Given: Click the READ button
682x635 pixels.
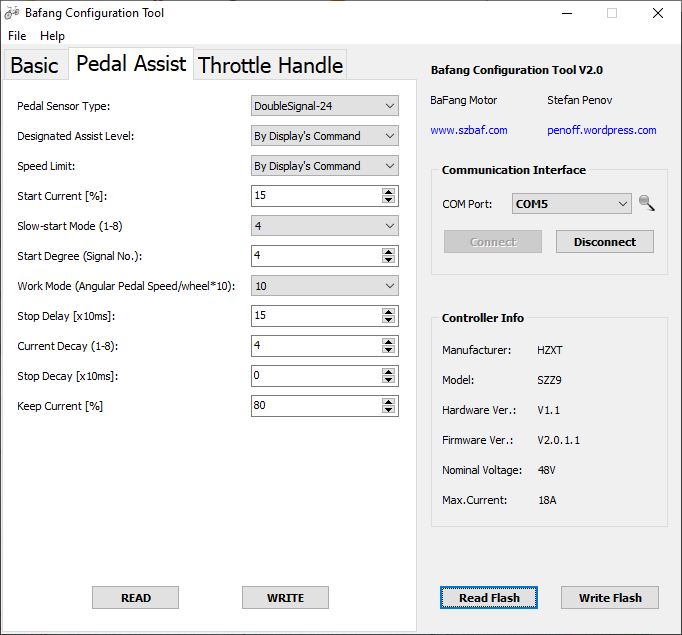Looking at the screenshot, I should point(135,598).
